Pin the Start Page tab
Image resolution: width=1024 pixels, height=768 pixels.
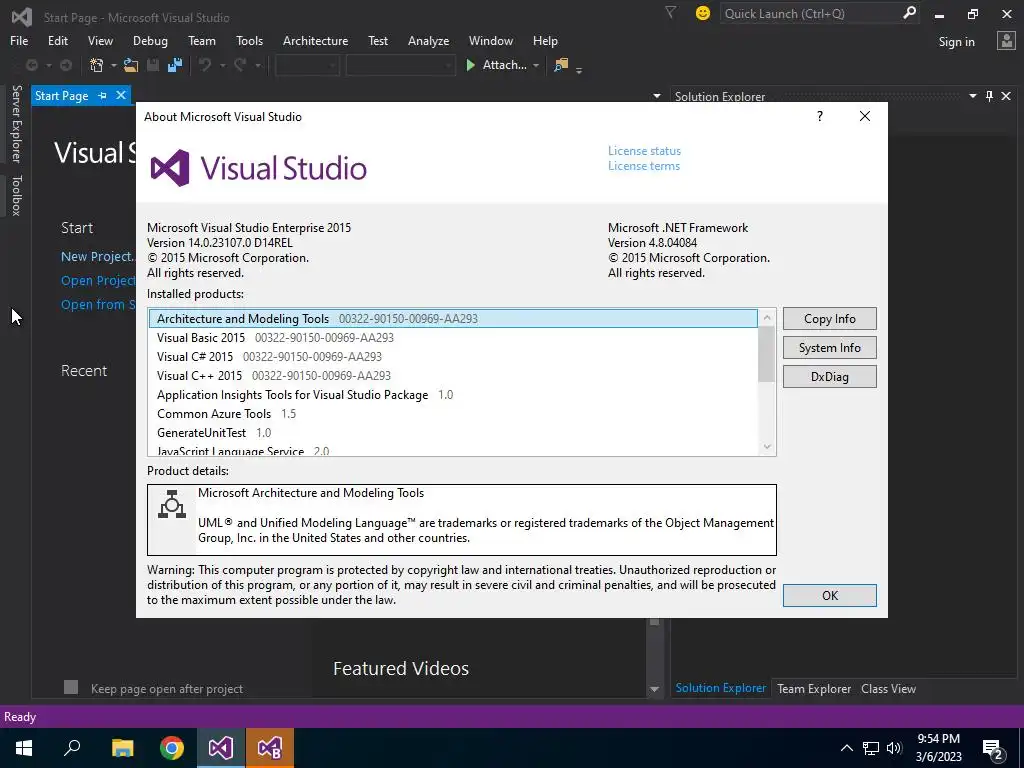tap(103, 95)
